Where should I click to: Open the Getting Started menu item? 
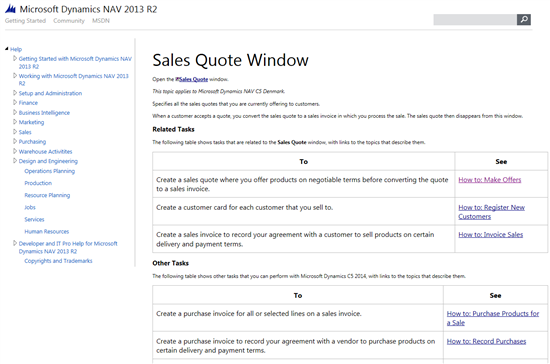(x=25, y=21)
